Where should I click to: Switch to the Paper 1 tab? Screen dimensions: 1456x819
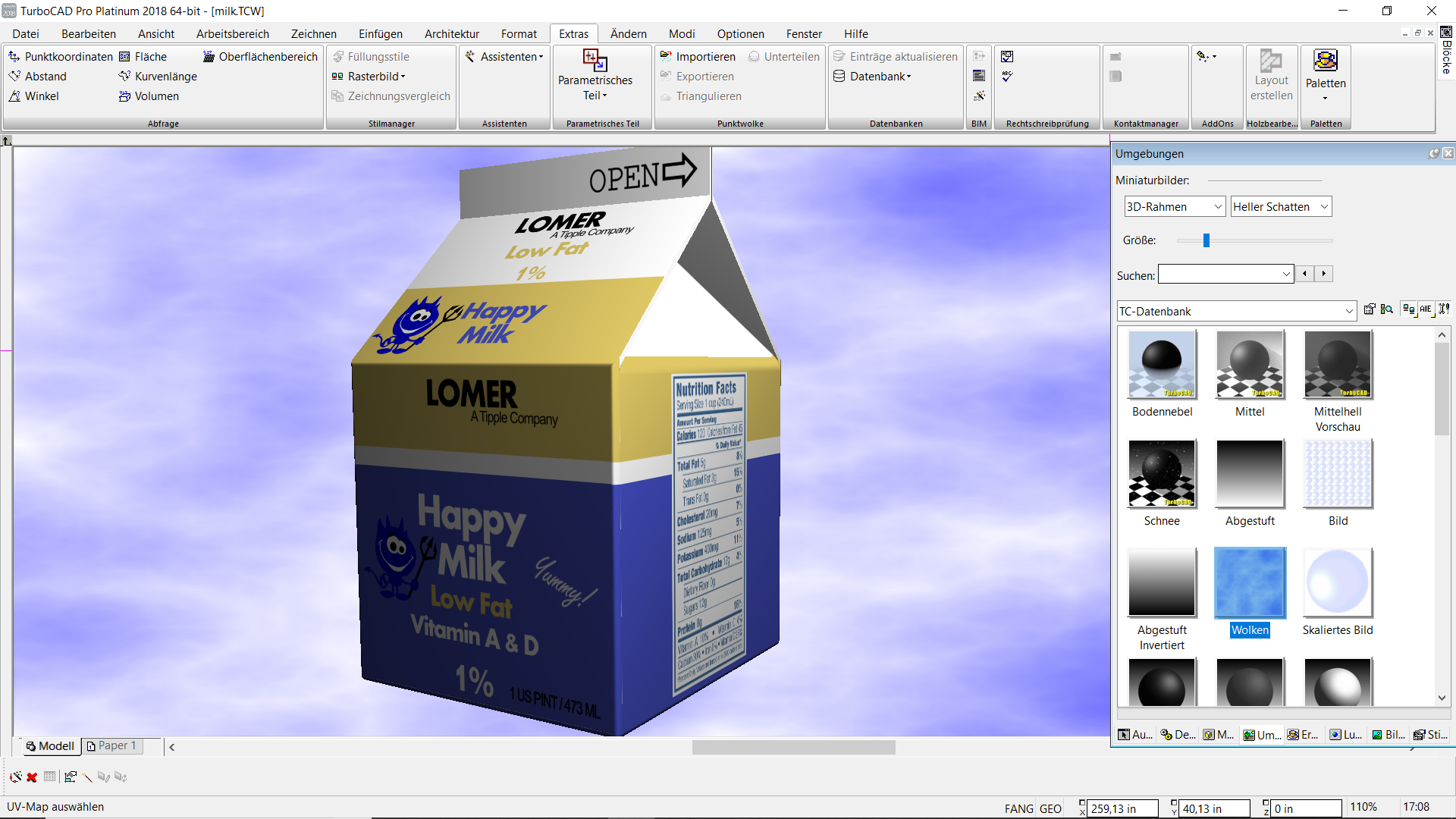(112, 746)
